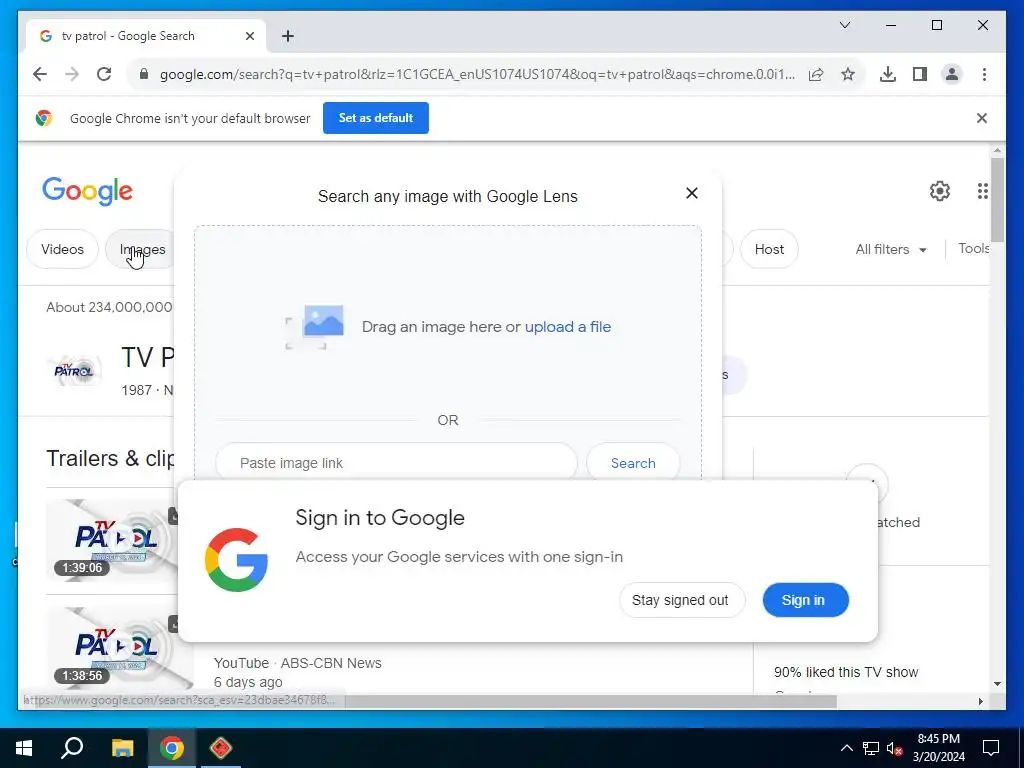This screenshot has height=768, width=1024.
Task: Close the Google Lens dialog
Action: 692,193
